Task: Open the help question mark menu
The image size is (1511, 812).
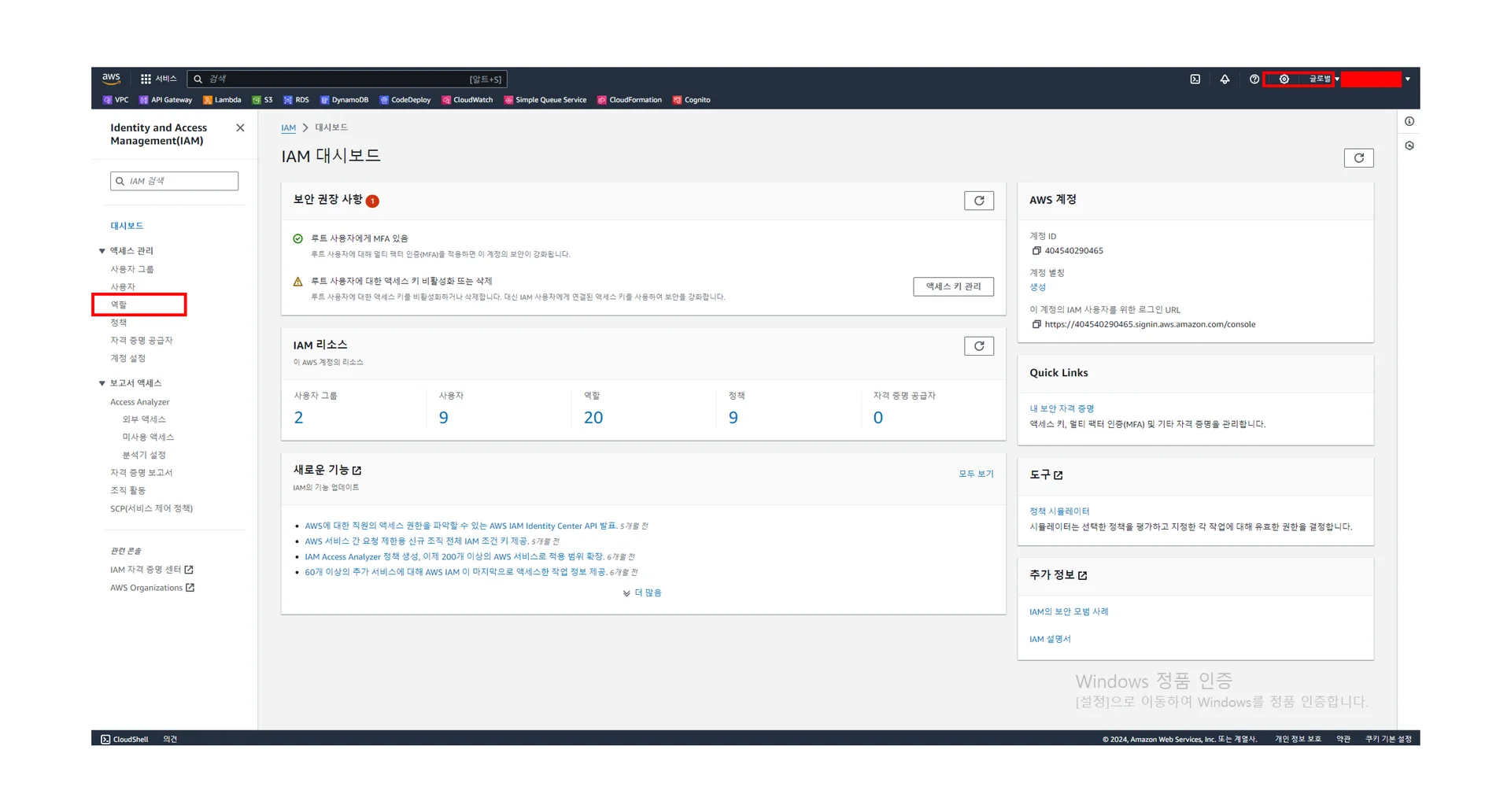Action: coord(1254,79)
